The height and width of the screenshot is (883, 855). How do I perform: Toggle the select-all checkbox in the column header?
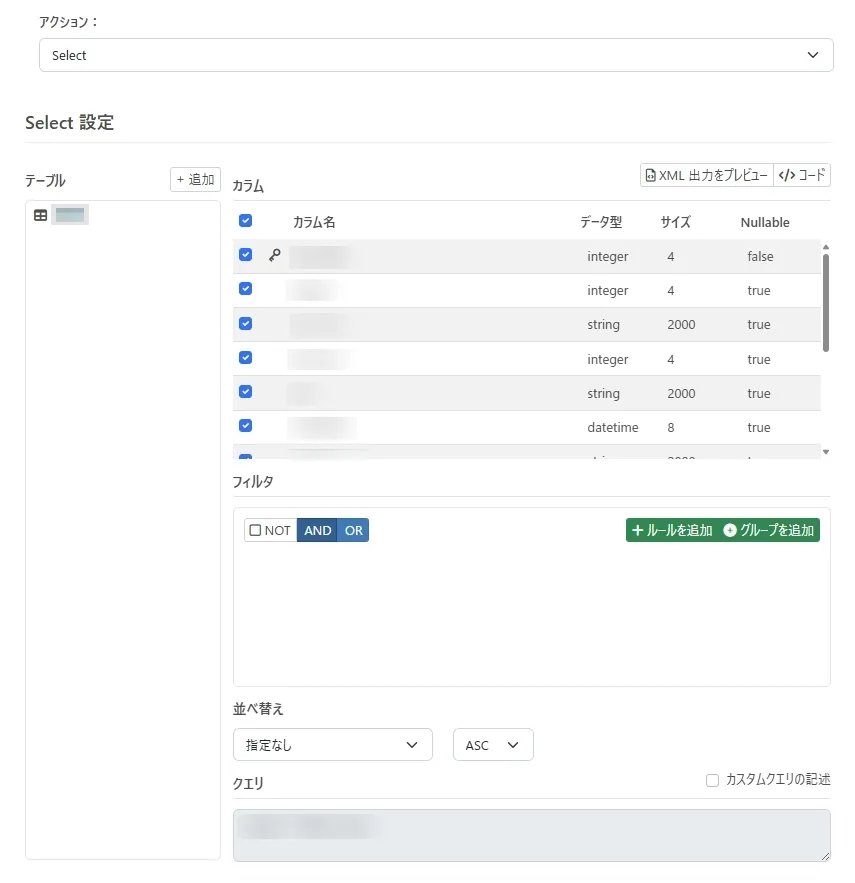245,221
